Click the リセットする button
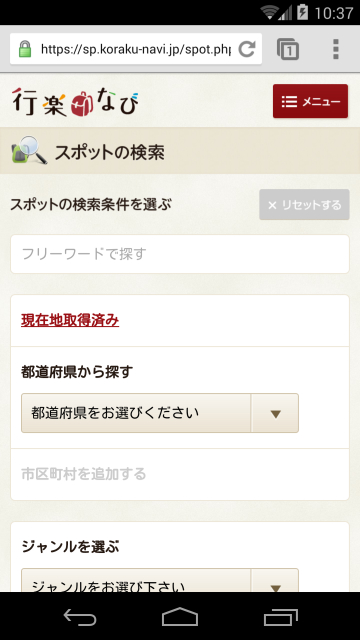The height and width of the screenshot is (640, 360). (304, 204)
